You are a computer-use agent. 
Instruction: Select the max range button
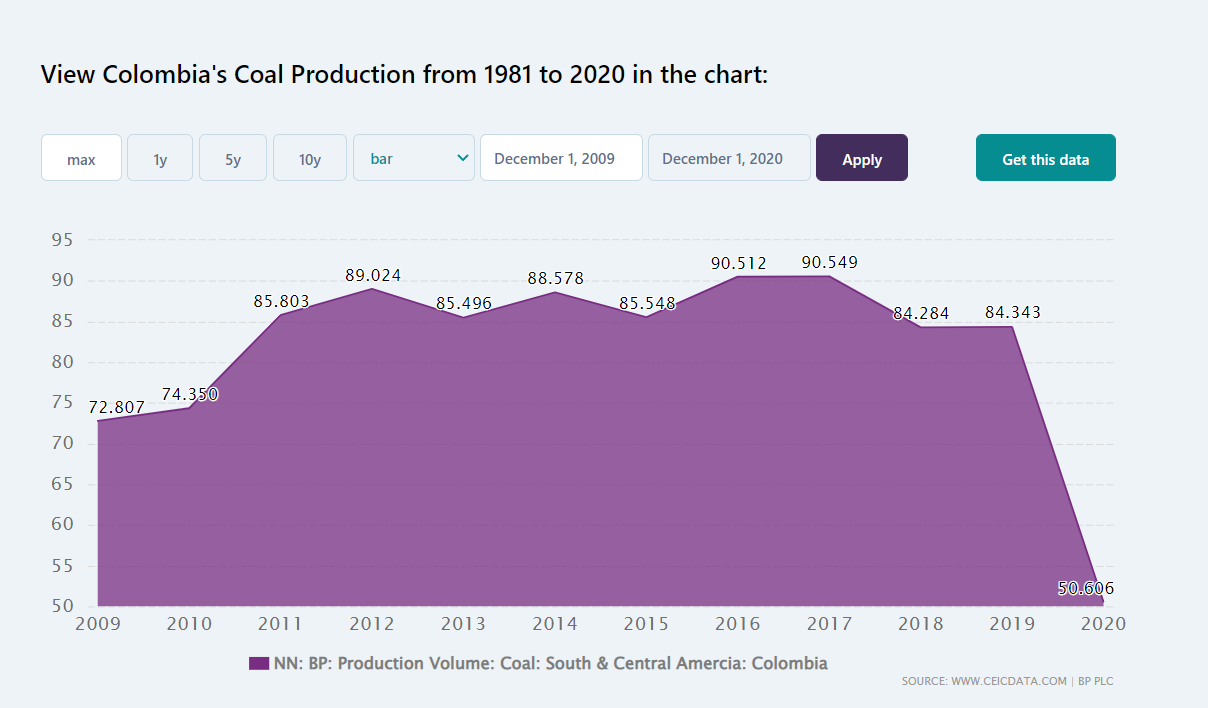(81, 158)
